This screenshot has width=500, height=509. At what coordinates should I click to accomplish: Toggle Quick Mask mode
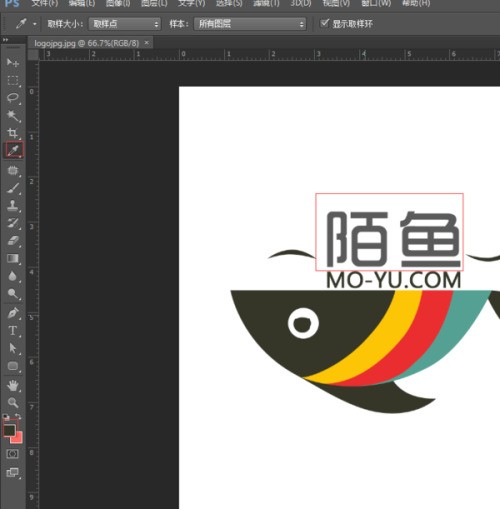pyautogui.click(x=13, y=454)
